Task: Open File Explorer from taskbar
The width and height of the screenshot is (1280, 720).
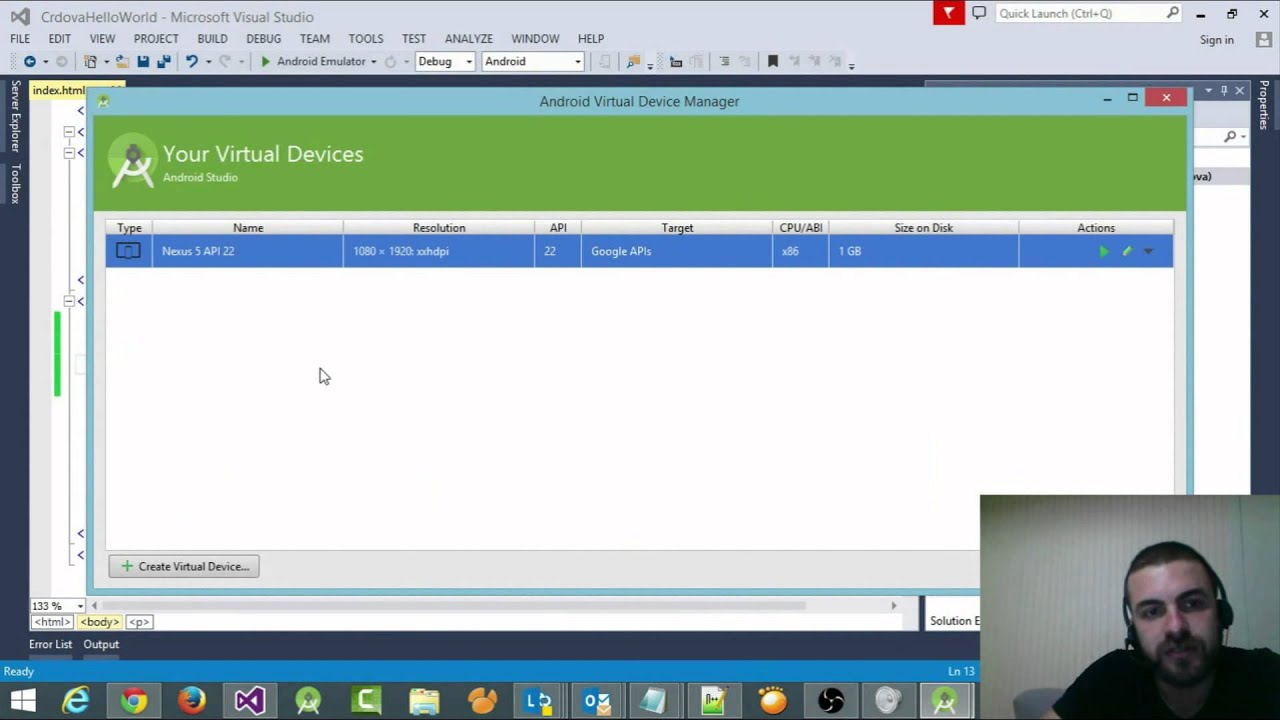Action: pyautogui.click(x=423, y=701)
